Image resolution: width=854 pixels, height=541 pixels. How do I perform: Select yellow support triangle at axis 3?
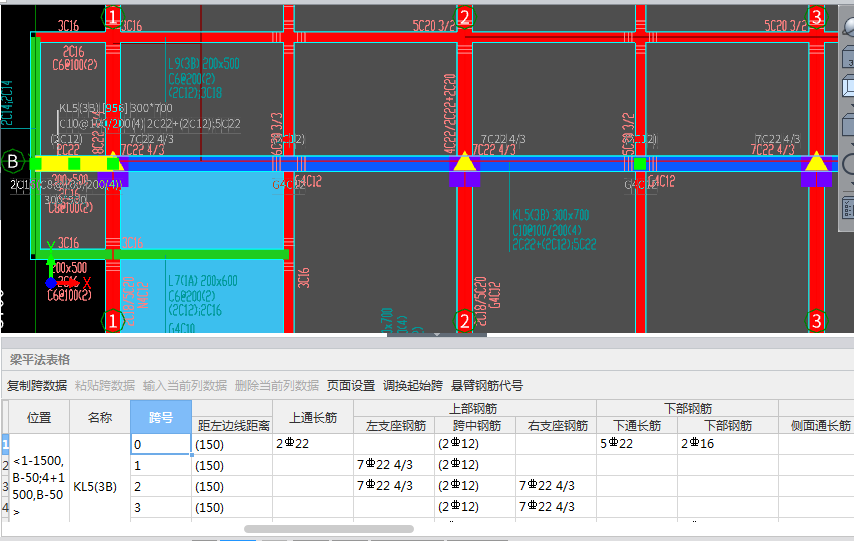tap(816, 162)
